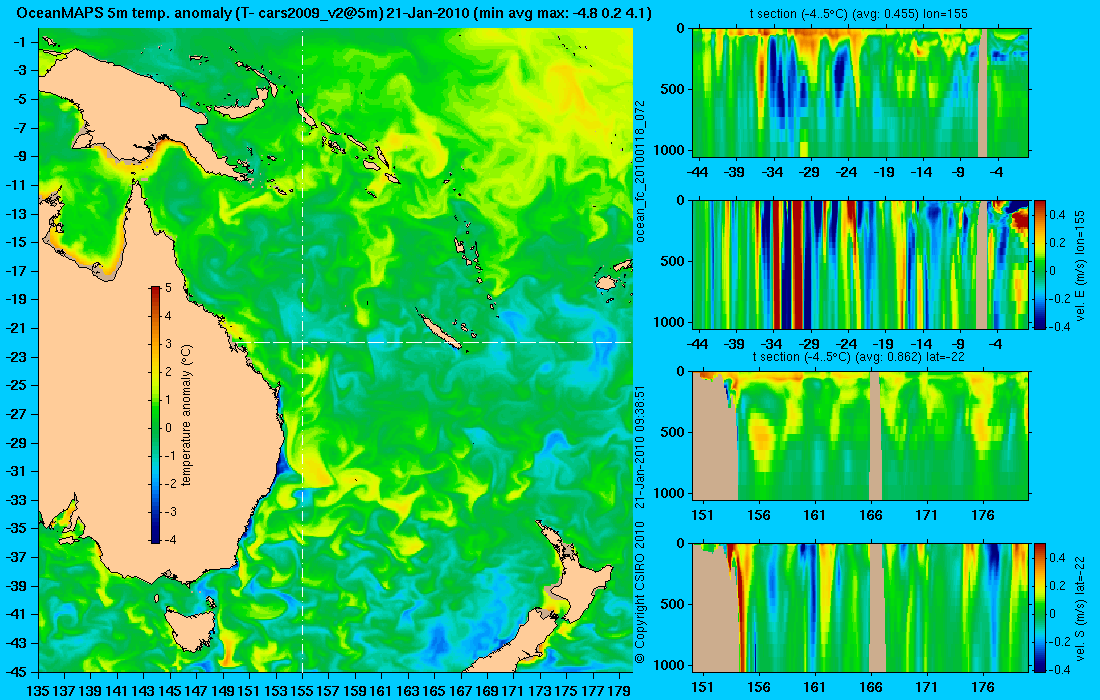
Task: Click the '21-Jan-2010 09:38:51' timestamp
Action: tap(639, 446)
